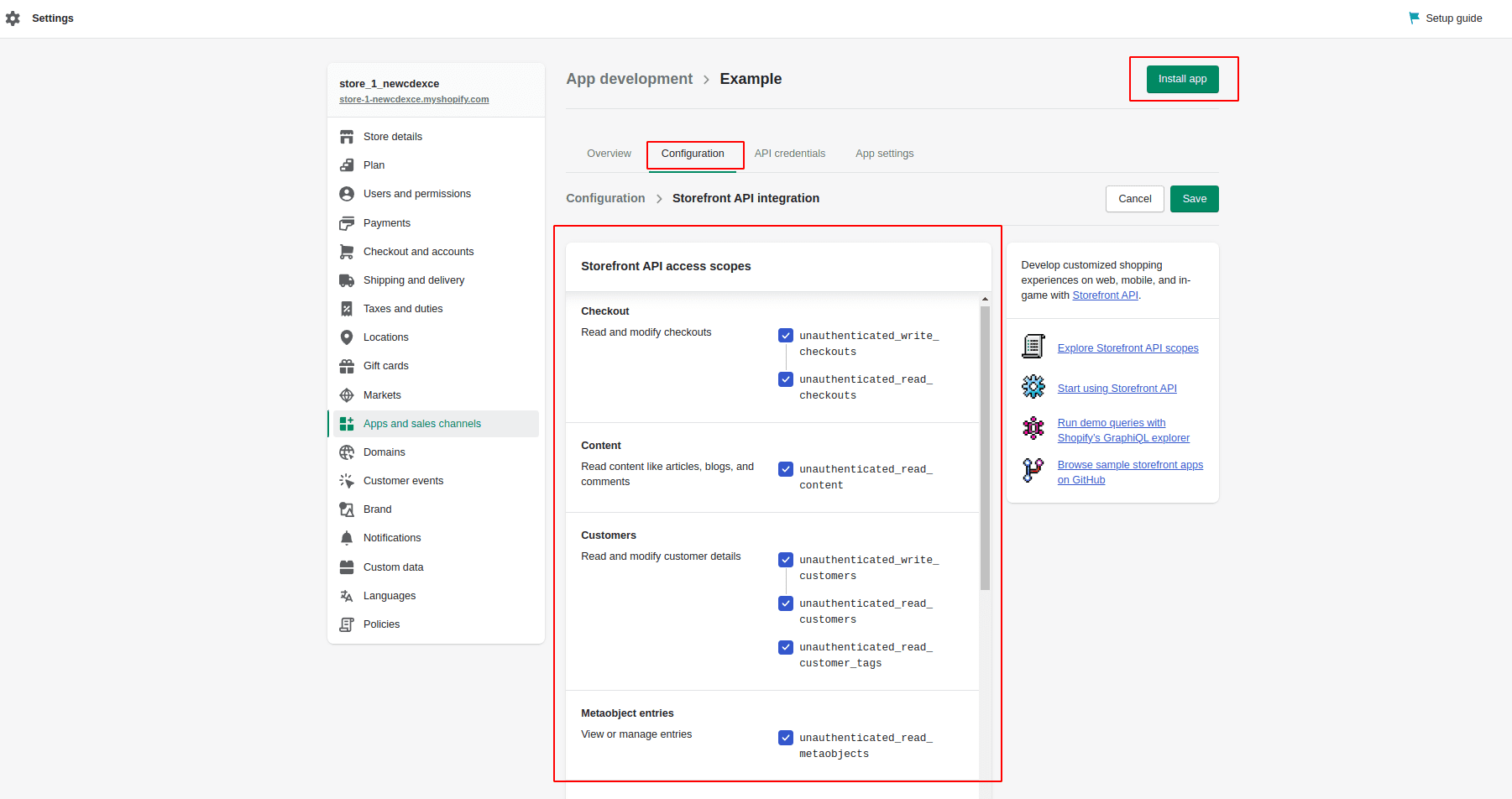Click the Install app button
The height and width of the screenshot is (799, 1512).
pos(1182,79)
